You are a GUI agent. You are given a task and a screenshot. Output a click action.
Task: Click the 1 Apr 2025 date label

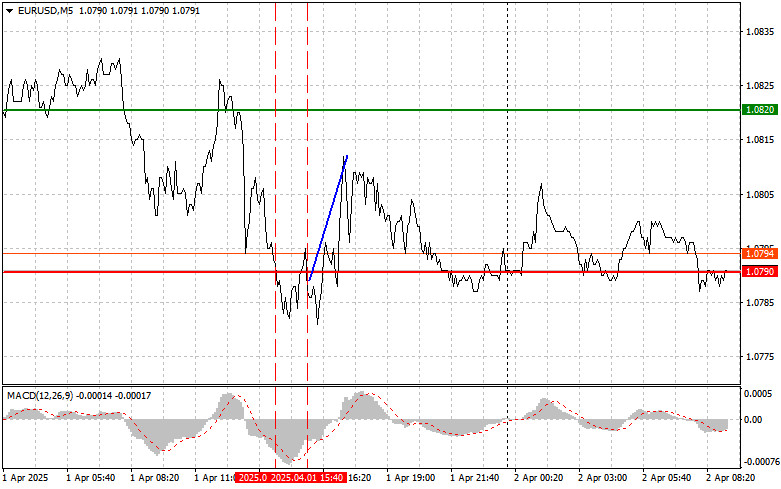pyautogui.click(x=26, y=478)
